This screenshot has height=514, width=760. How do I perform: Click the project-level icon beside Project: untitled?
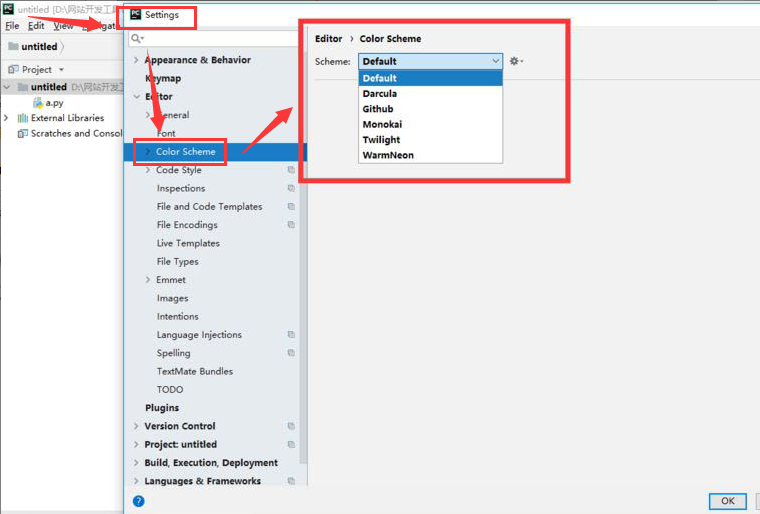tap(291, 444)
